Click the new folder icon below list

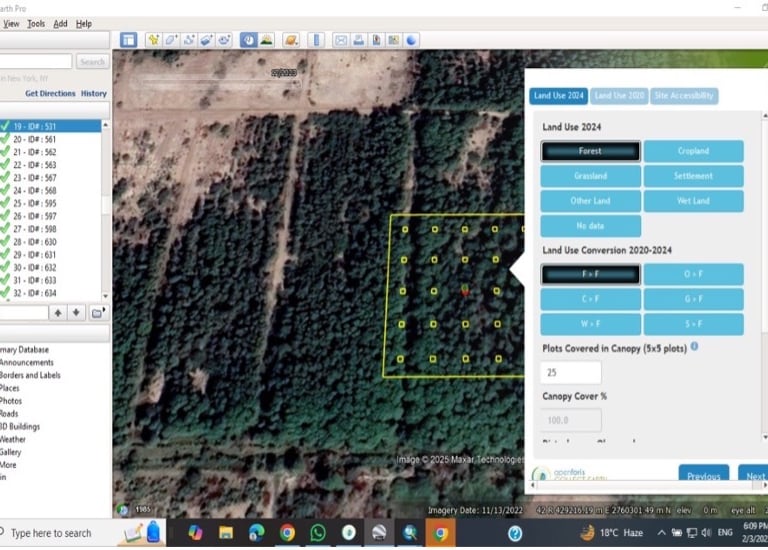coord(98,312)
